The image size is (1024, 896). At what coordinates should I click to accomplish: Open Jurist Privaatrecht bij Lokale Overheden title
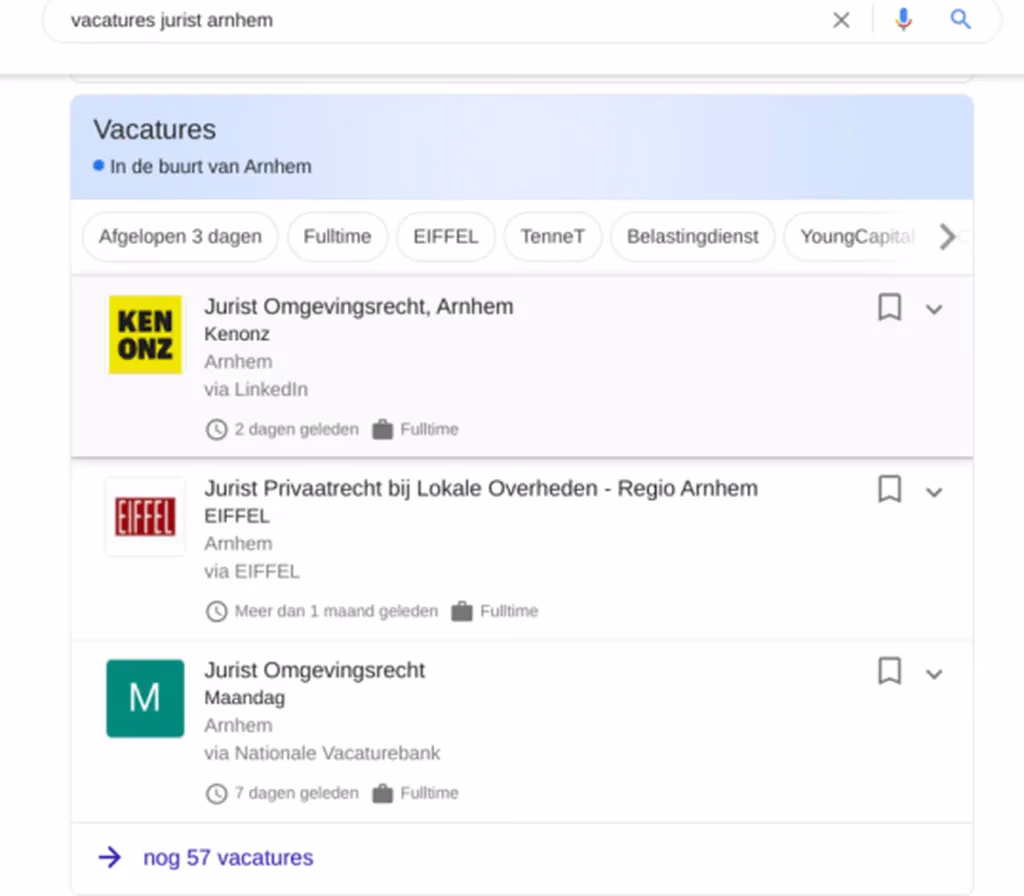pos(481,488)
